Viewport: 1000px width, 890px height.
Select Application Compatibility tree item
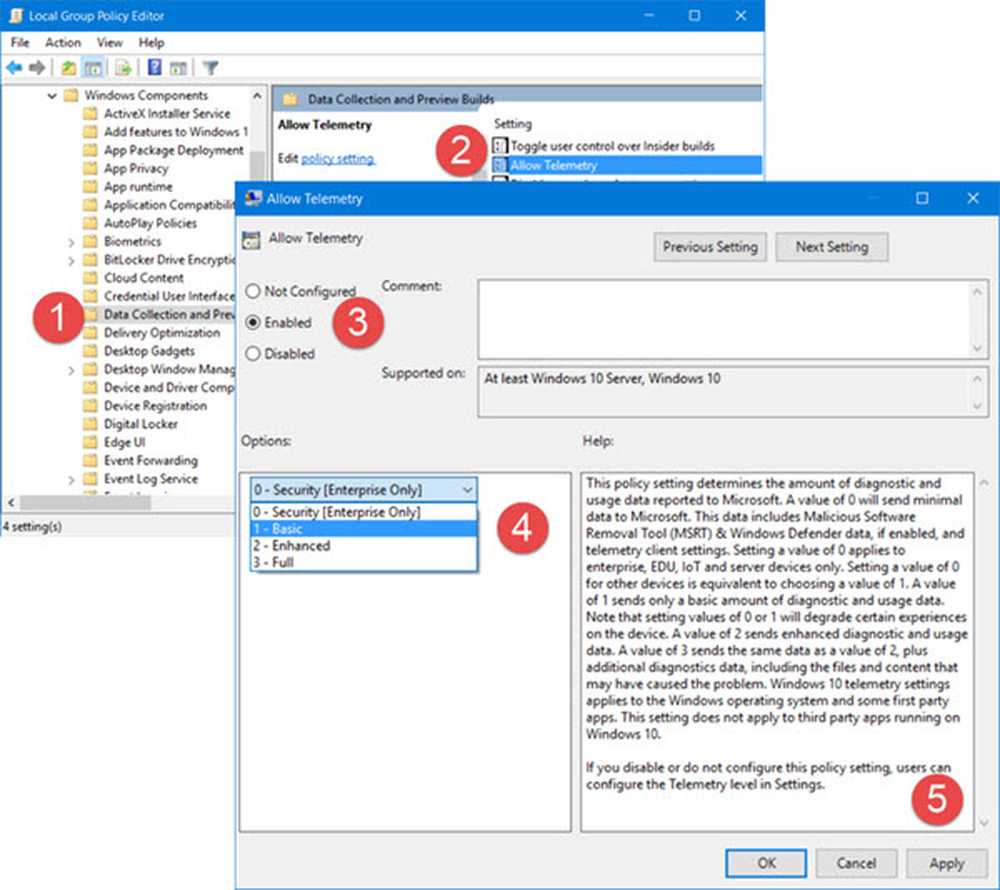coord(169,205)
